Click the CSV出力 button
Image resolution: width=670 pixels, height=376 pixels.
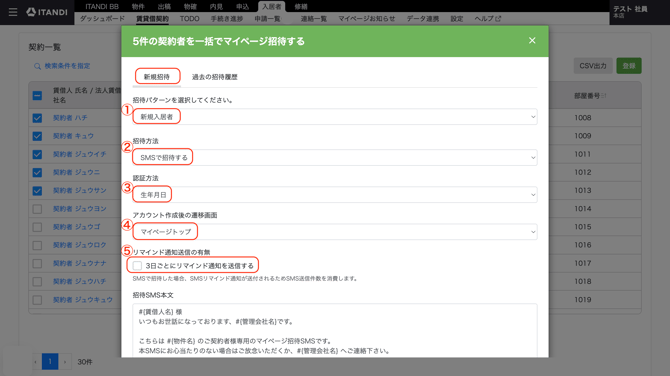593,66
